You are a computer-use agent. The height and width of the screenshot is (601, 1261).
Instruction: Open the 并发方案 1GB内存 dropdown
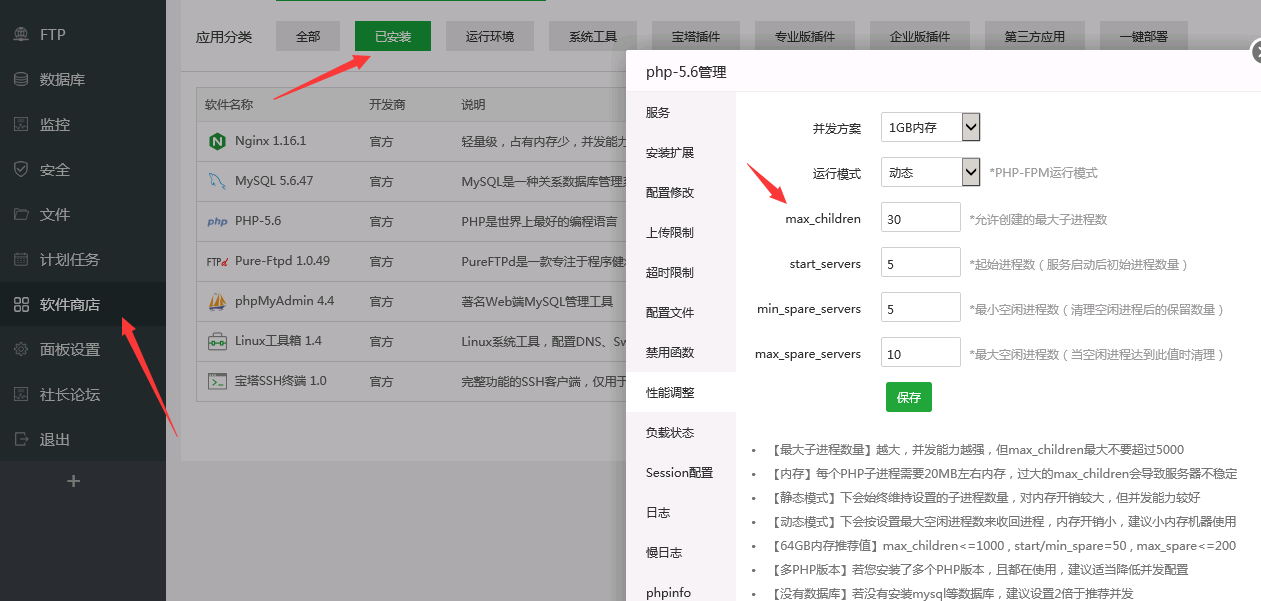[x=930, y=127]
